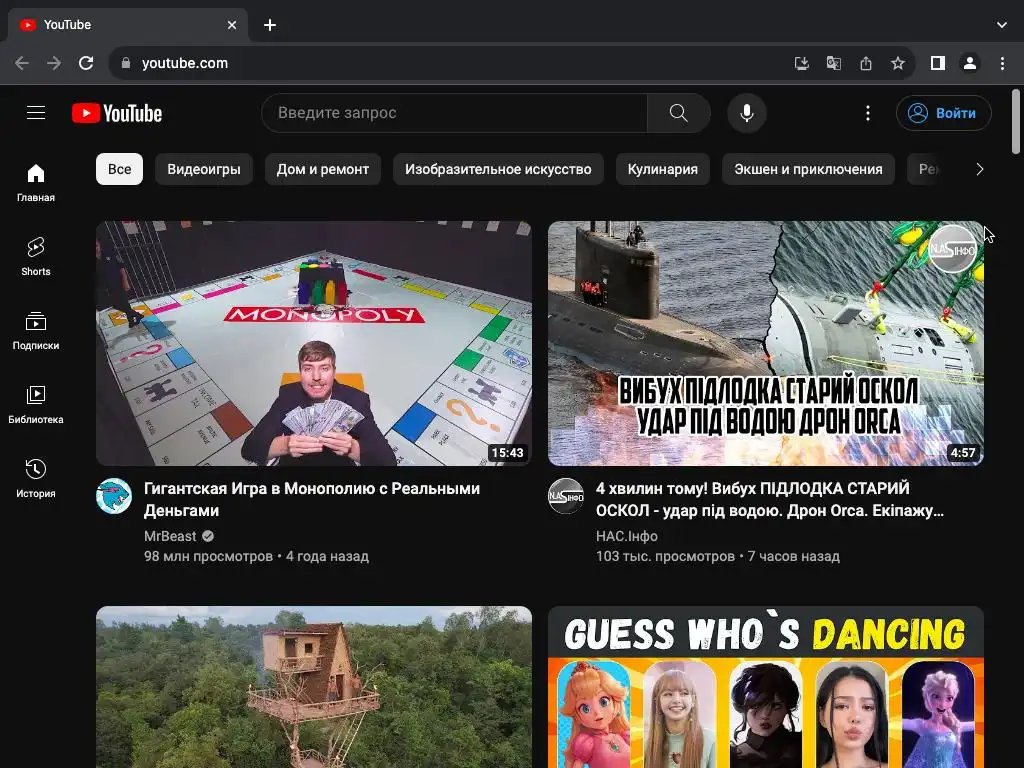
Task: Open История in sidebar
Action: pyautogui.click(x=36, y=479)
